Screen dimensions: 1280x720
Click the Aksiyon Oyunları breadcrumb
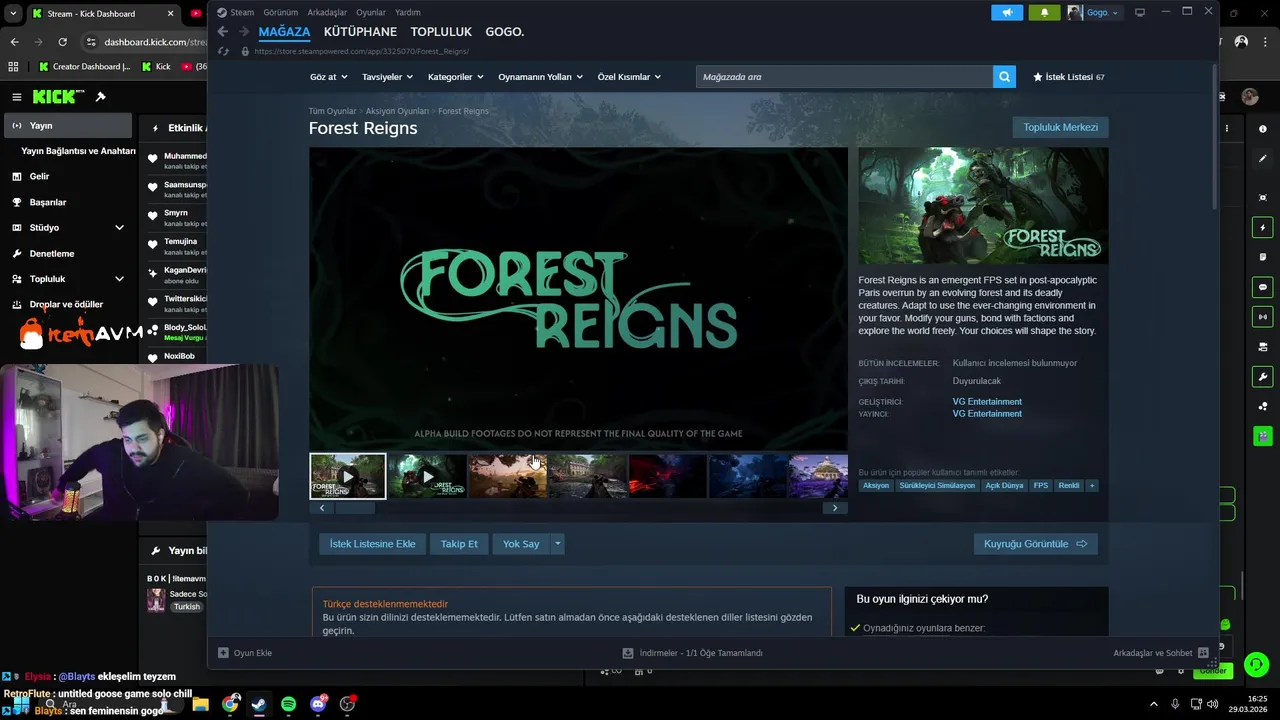tap(397, 111)
